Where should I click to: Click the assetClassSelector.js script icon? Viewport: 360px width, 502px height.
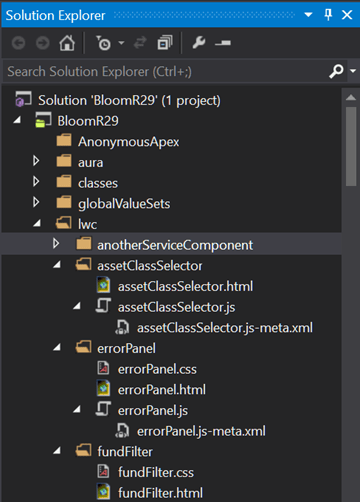[x=103, y=305]
